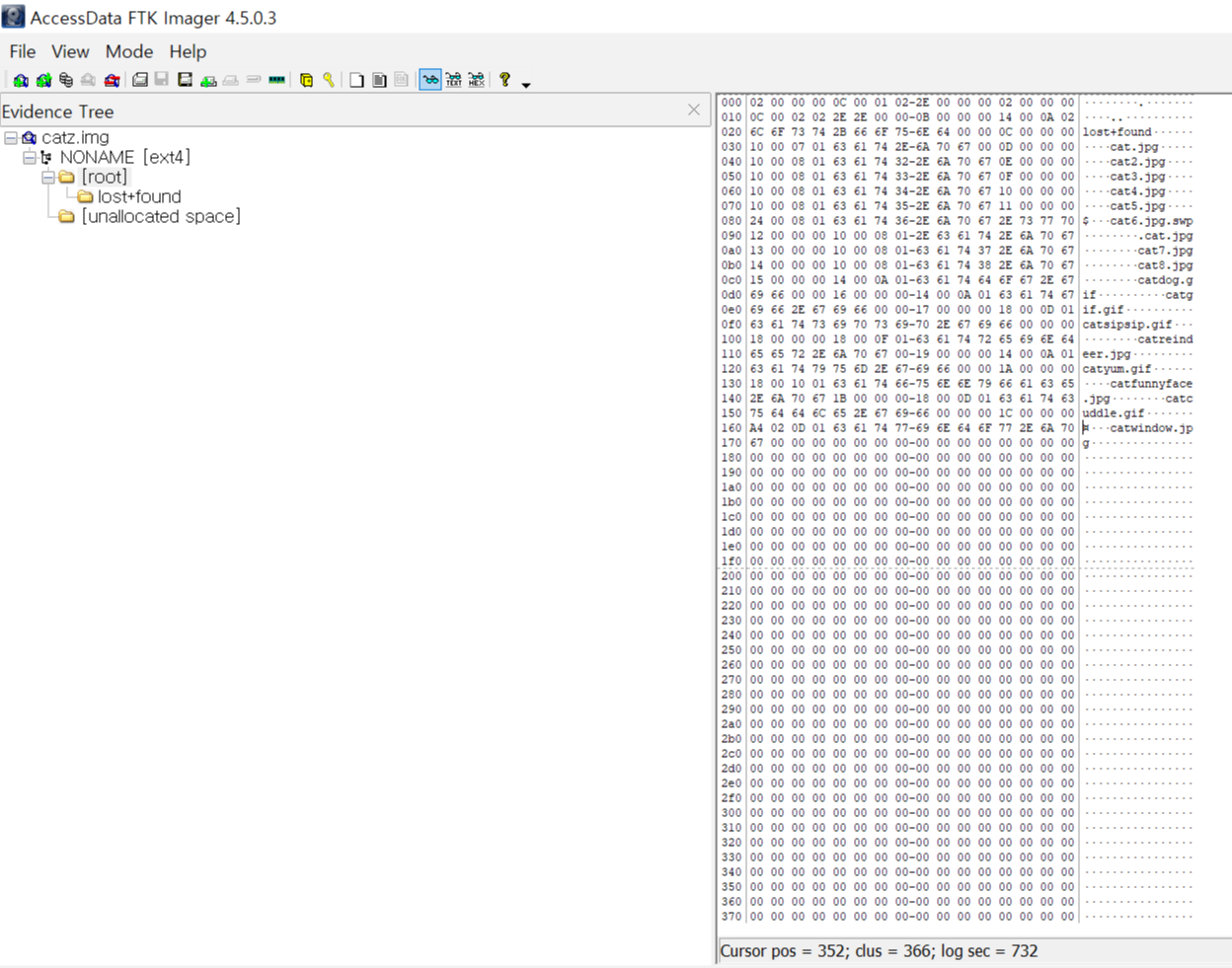Viewport: 1232px width, 968px height.
Task: Select the [root] folder
Action: (x=105, y=177)
